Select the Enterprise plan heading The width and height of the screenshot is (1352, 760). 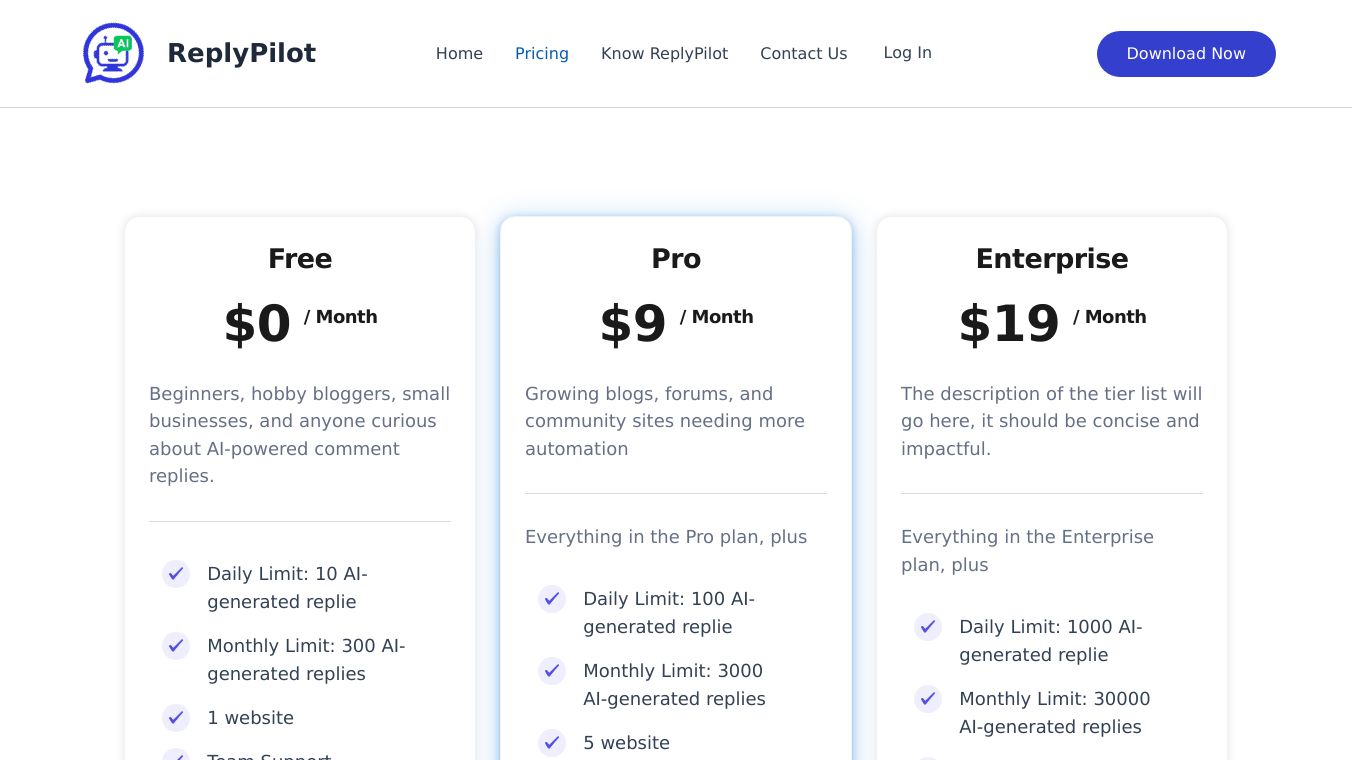pyautogui.click(x=1052, y=259)
